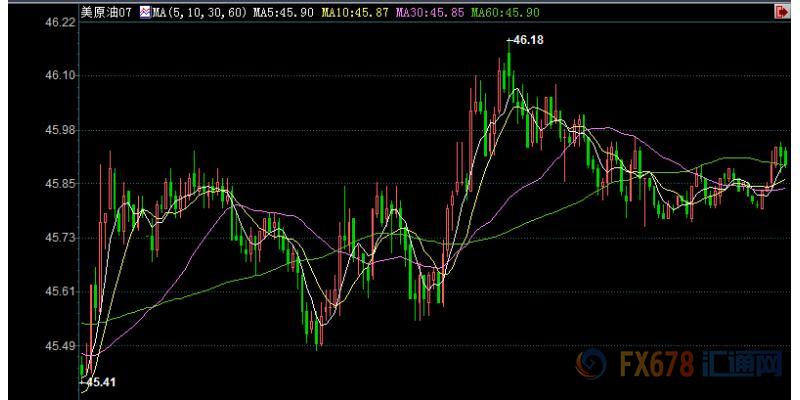Click the 45.73 price axis label
The image size is (800, 400).
point(34,238)
